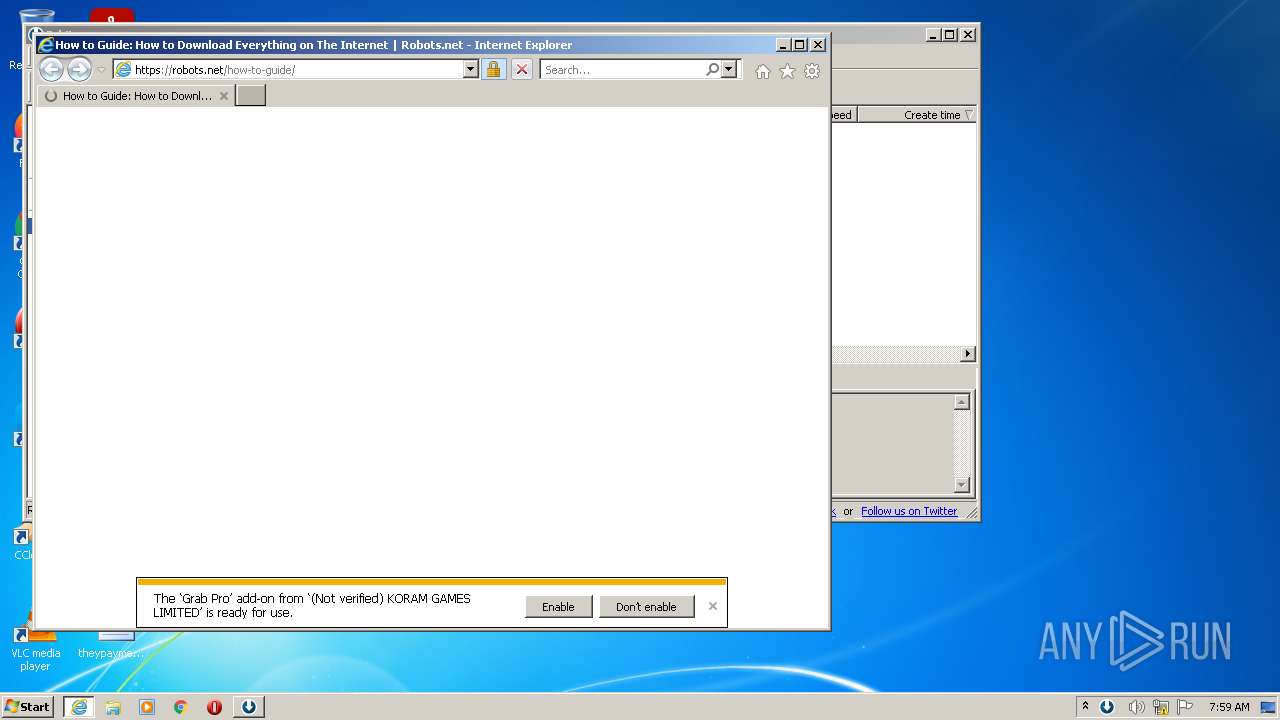
Task: Show hidden system tray icons
Action: [x=1085, y=707]
